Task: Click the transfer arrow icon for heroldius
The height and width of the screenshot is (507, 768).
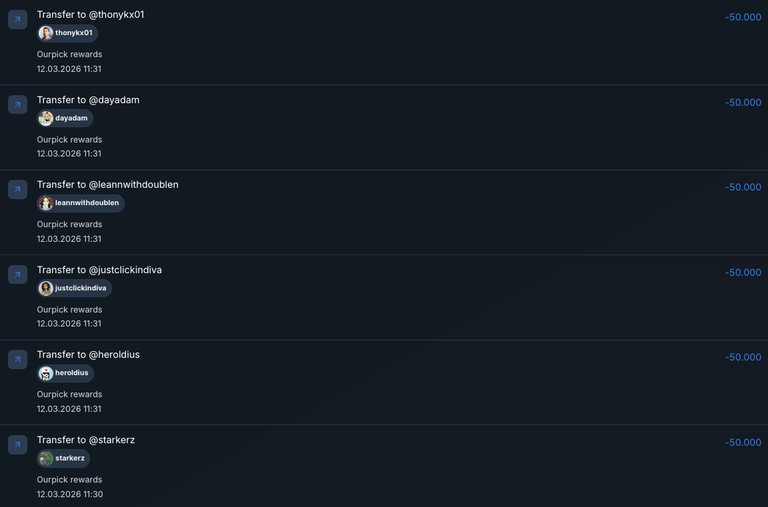Action: (18, 359)
